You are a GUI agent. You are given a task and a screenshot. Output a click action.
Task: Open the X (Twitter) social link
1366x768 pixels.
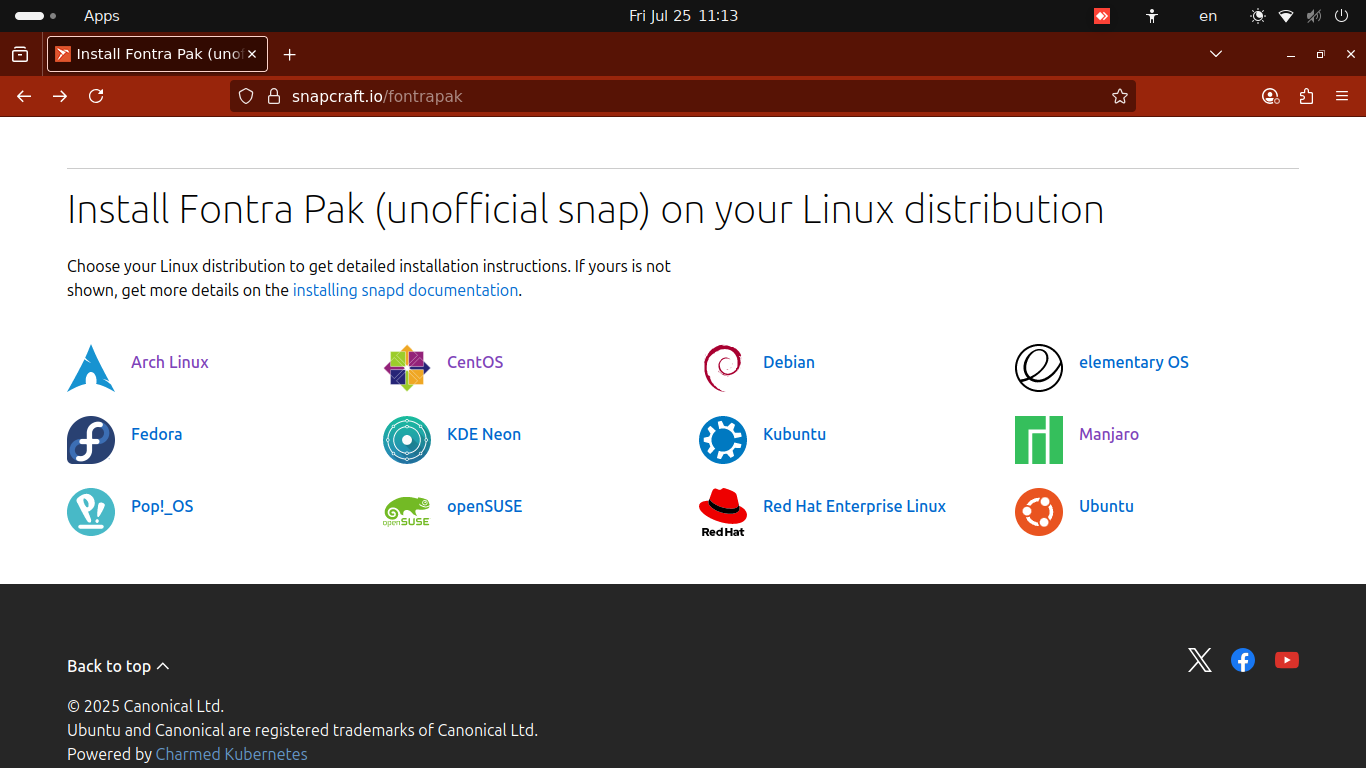click(1200, 660)
